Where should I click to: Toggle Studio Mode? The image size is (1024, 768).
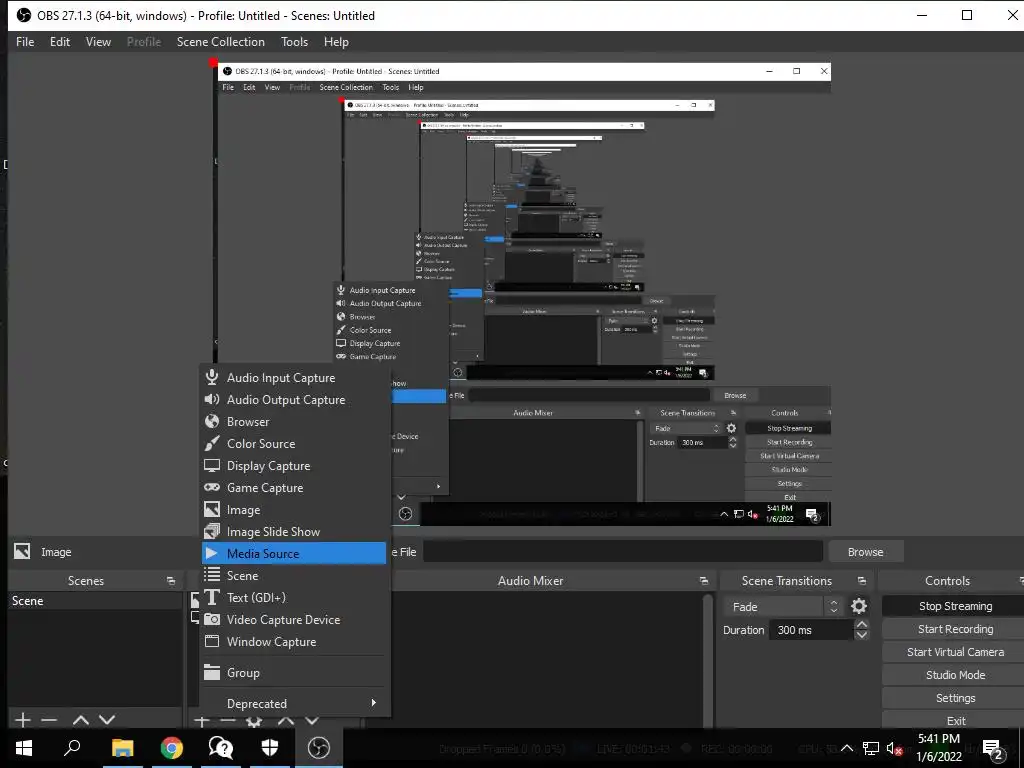tap(955, 675)
